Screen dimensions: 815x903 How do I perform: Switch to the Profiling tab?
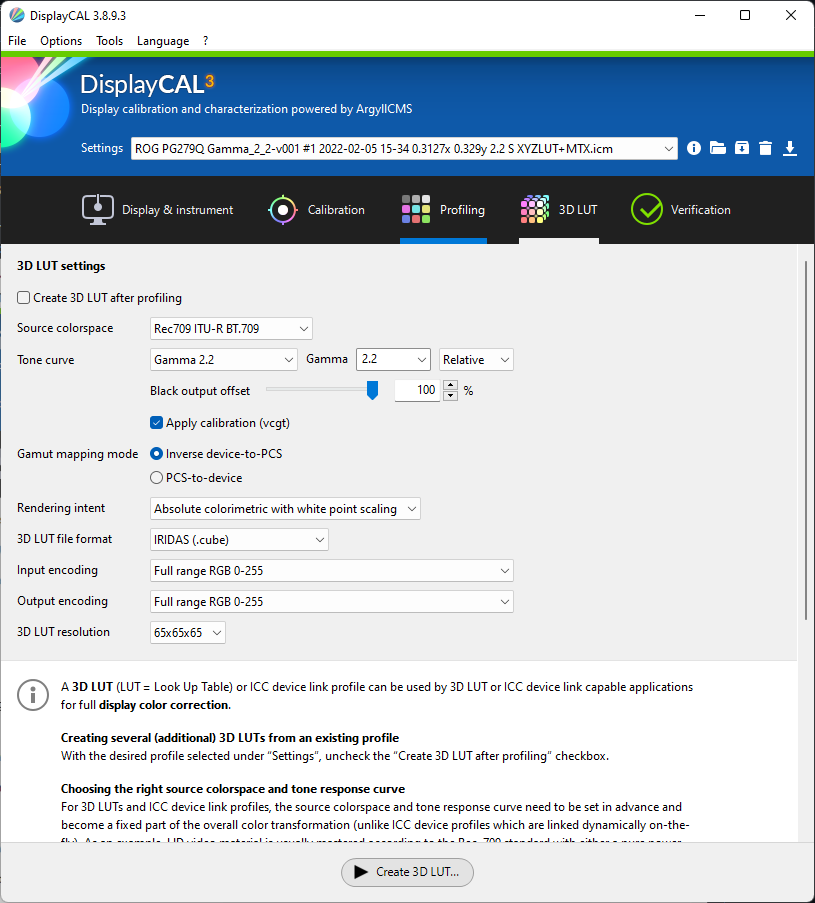(x=443, y=210)
